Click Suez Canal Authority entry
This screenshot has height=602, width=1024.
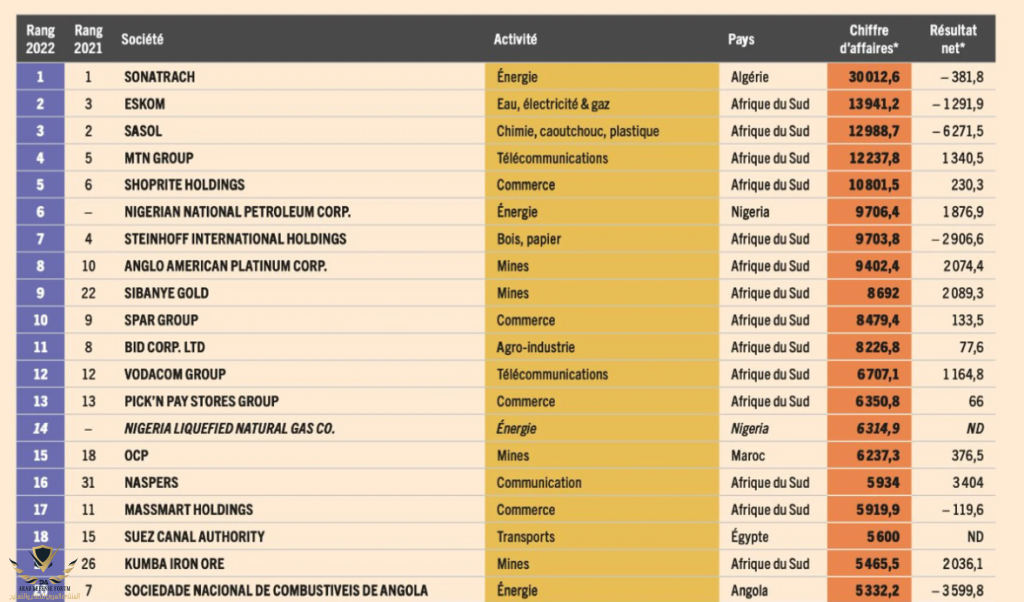[x=195, y=537]
